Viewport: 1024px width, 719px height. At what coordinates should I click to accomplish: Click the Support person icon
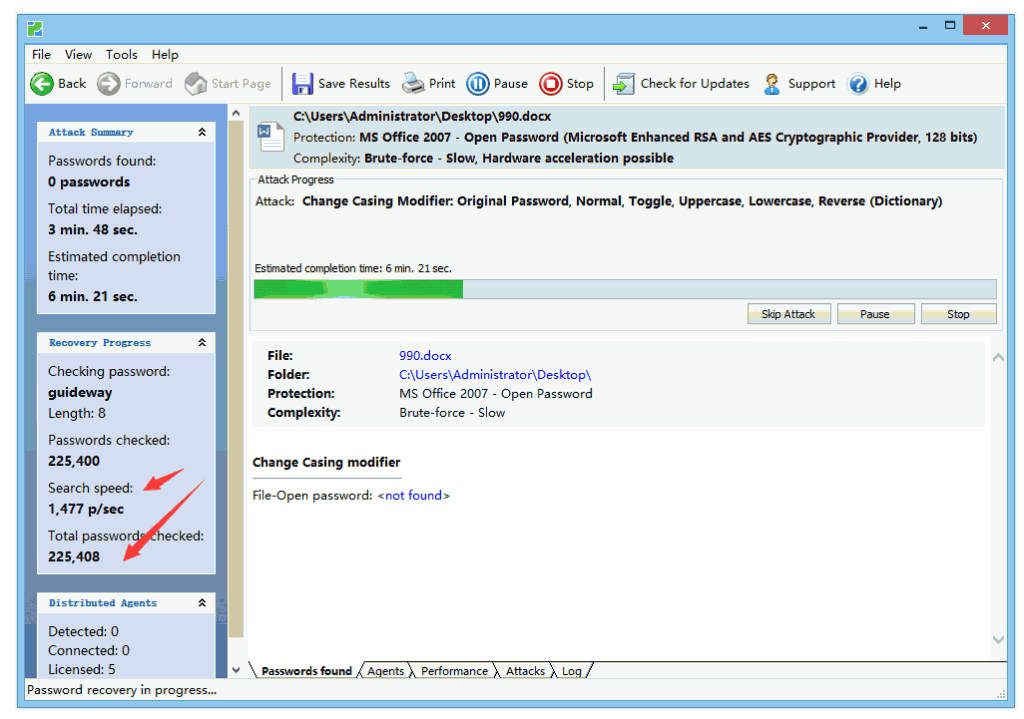click(772, 84)
